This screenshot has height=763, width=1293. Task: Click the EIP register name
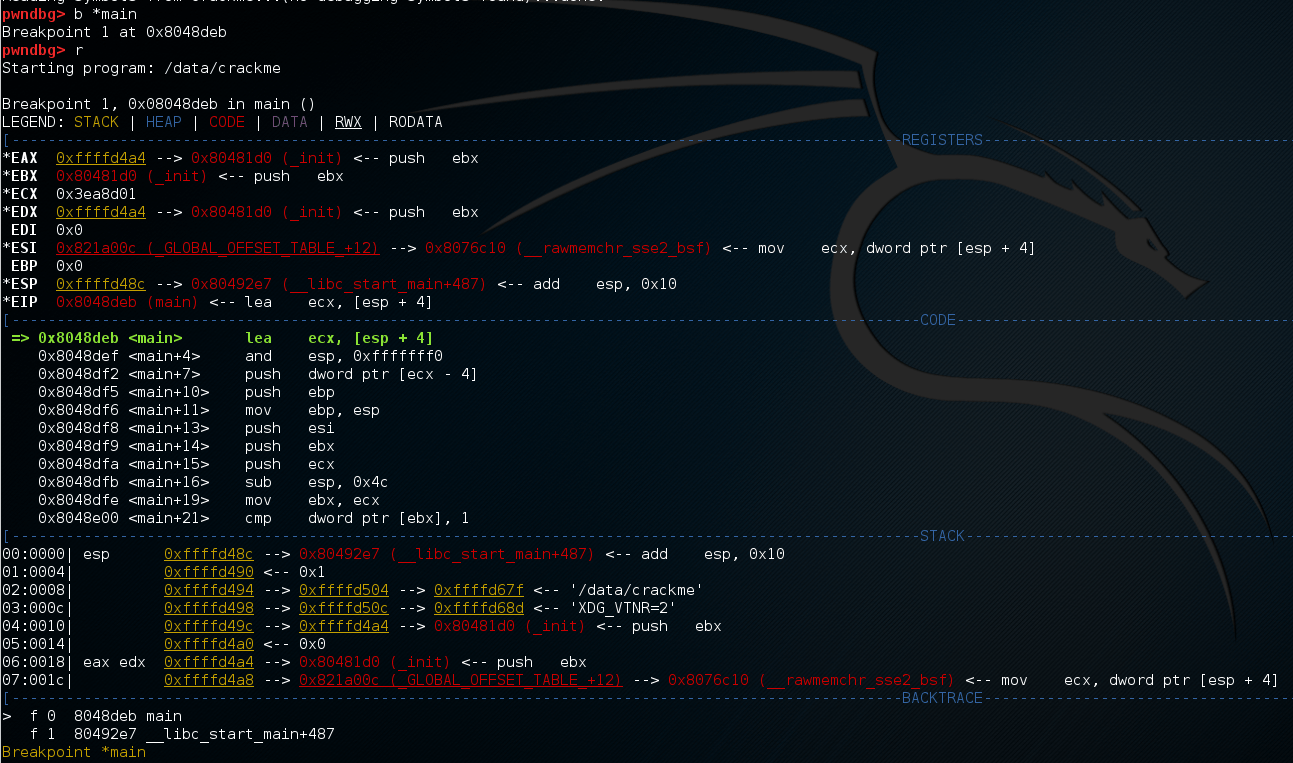coord(24,302)
